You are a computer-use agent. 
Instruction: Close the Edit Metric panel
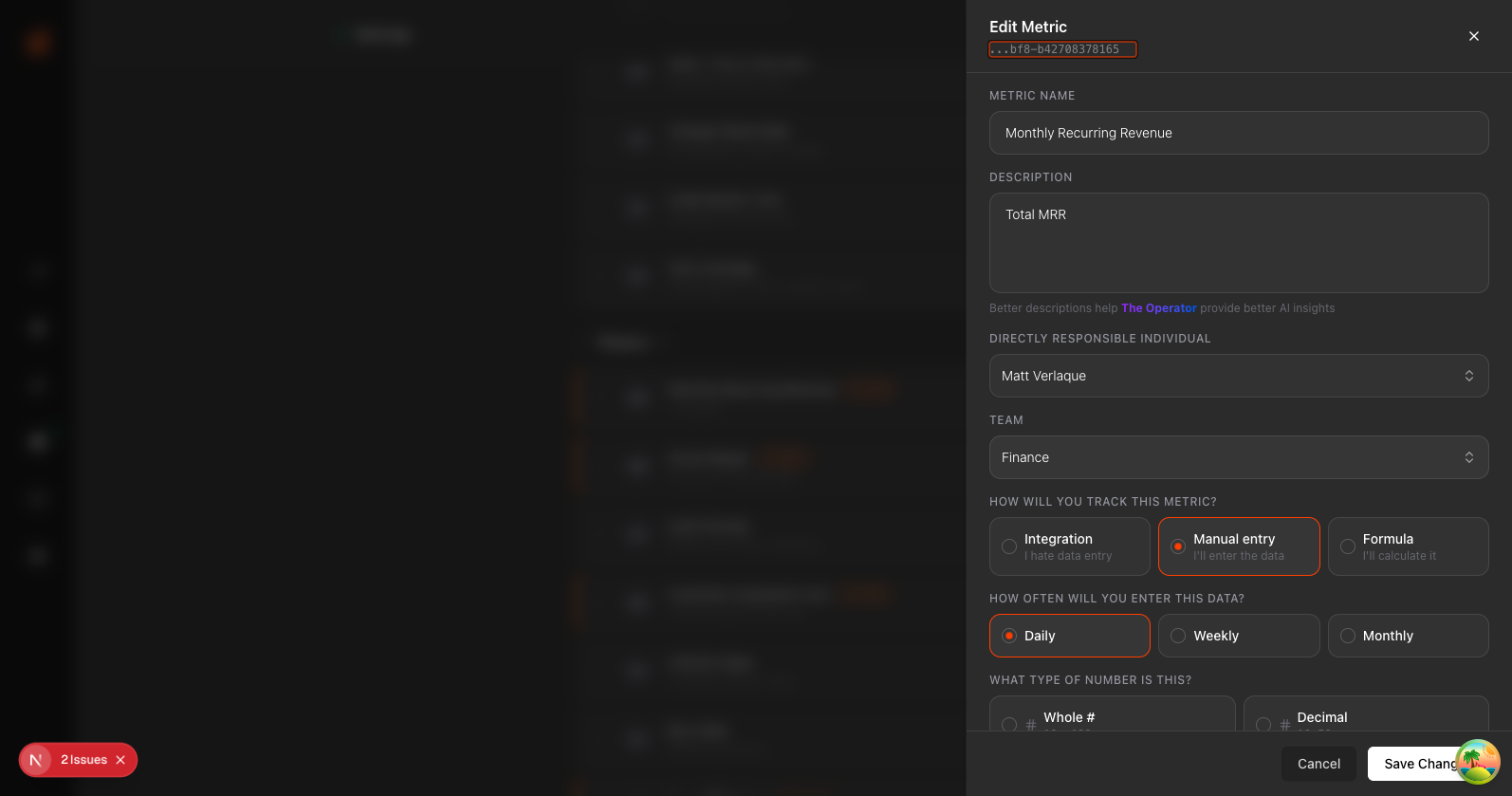click(x=1473, y=36)
